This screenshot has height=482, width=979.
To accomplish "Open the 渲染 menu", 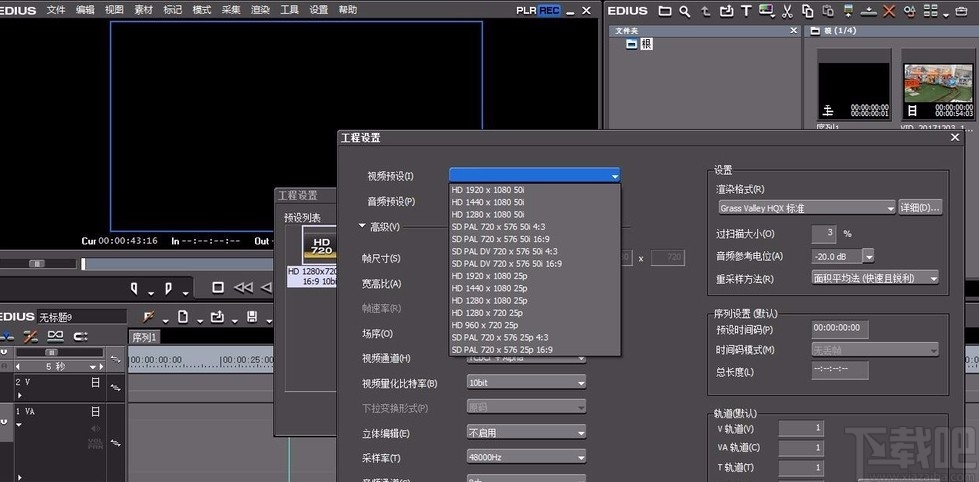I will pyautogui.click(x=260, y=10).
